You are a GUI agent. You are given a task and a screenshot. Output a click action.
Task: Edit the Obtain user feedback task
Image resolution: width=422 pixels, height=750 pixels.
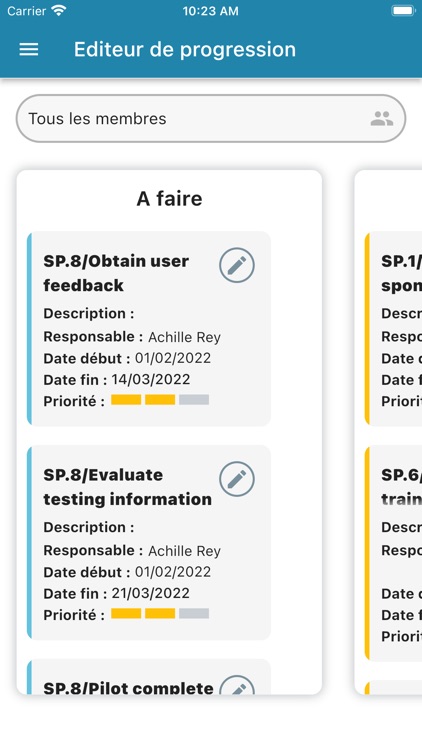pyautogui.click(x=237, y=265)
